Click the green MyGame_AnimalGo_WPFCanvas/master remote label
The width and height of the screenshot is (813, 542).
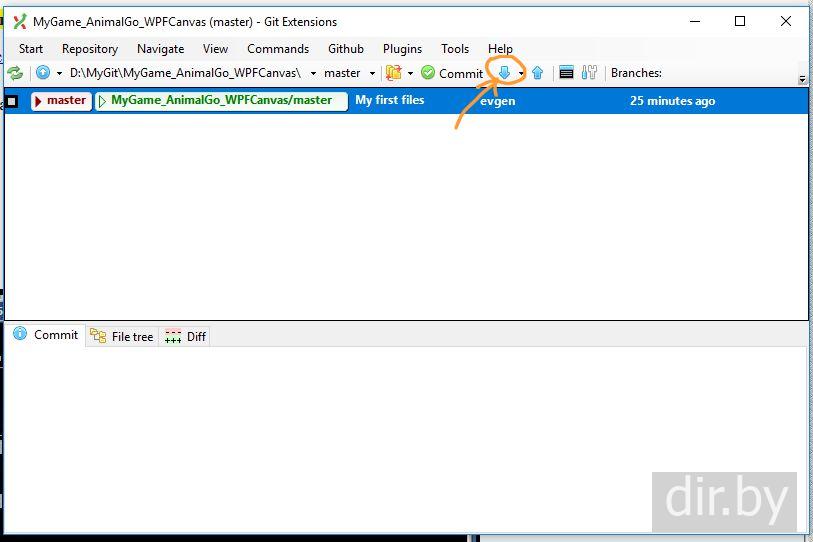tap(221, 101)
